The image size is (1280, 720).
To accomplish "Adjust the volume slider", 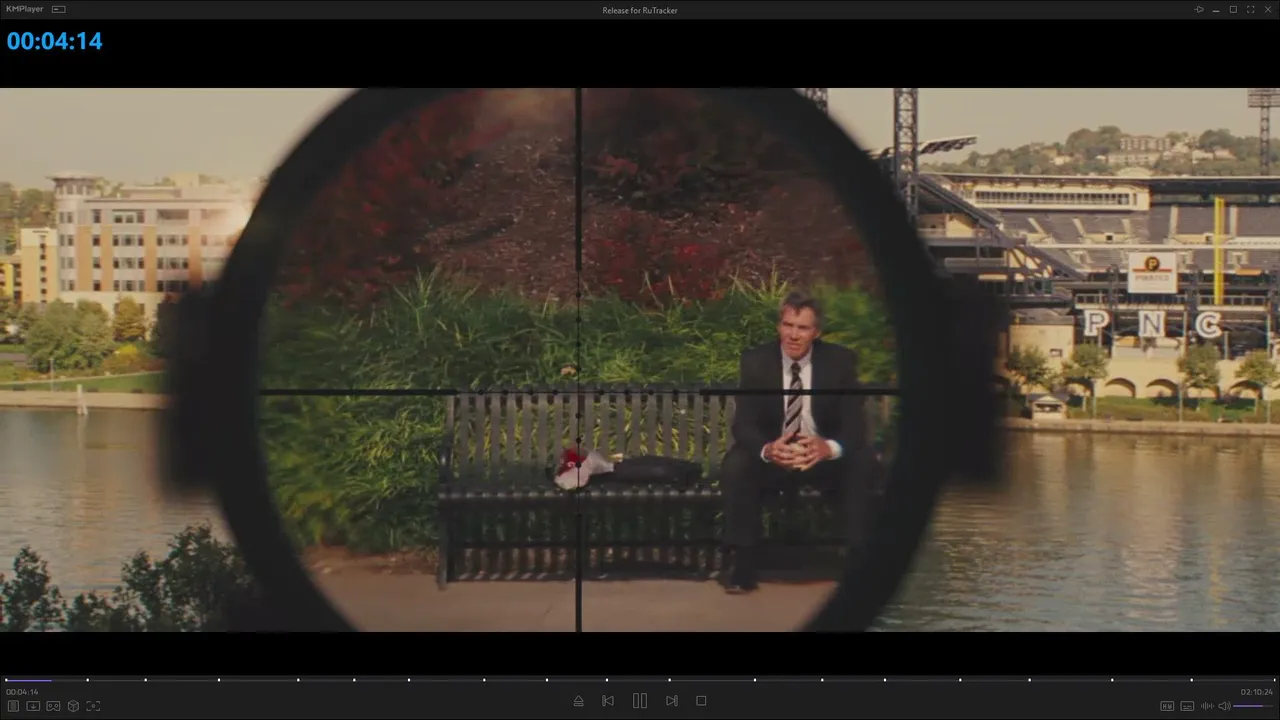I will (x=1253, y=706).
